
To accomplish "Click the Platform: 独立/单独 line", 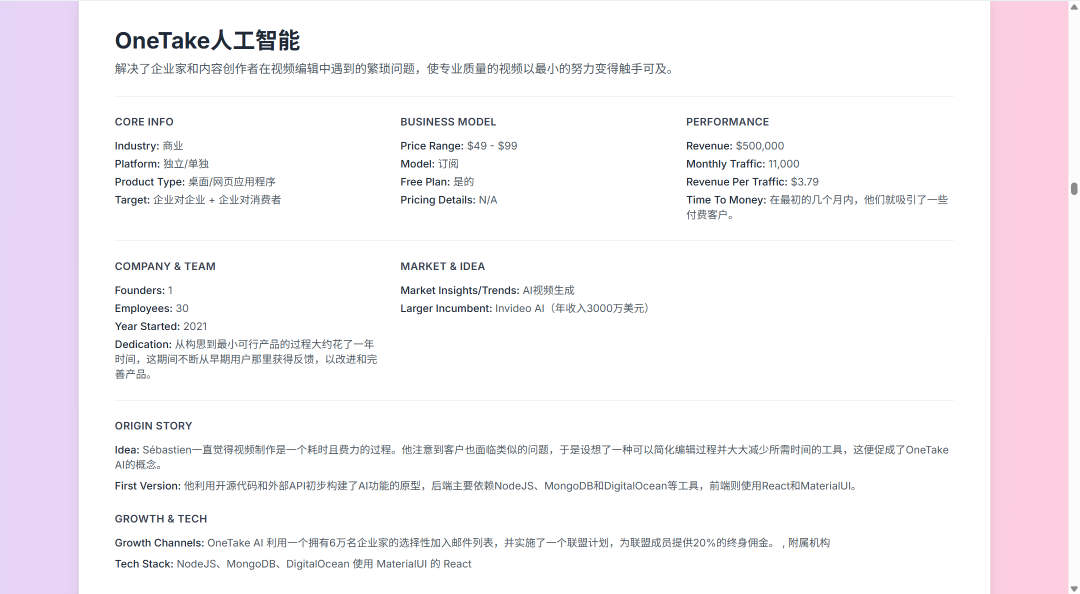I will [x=162, y=164].
